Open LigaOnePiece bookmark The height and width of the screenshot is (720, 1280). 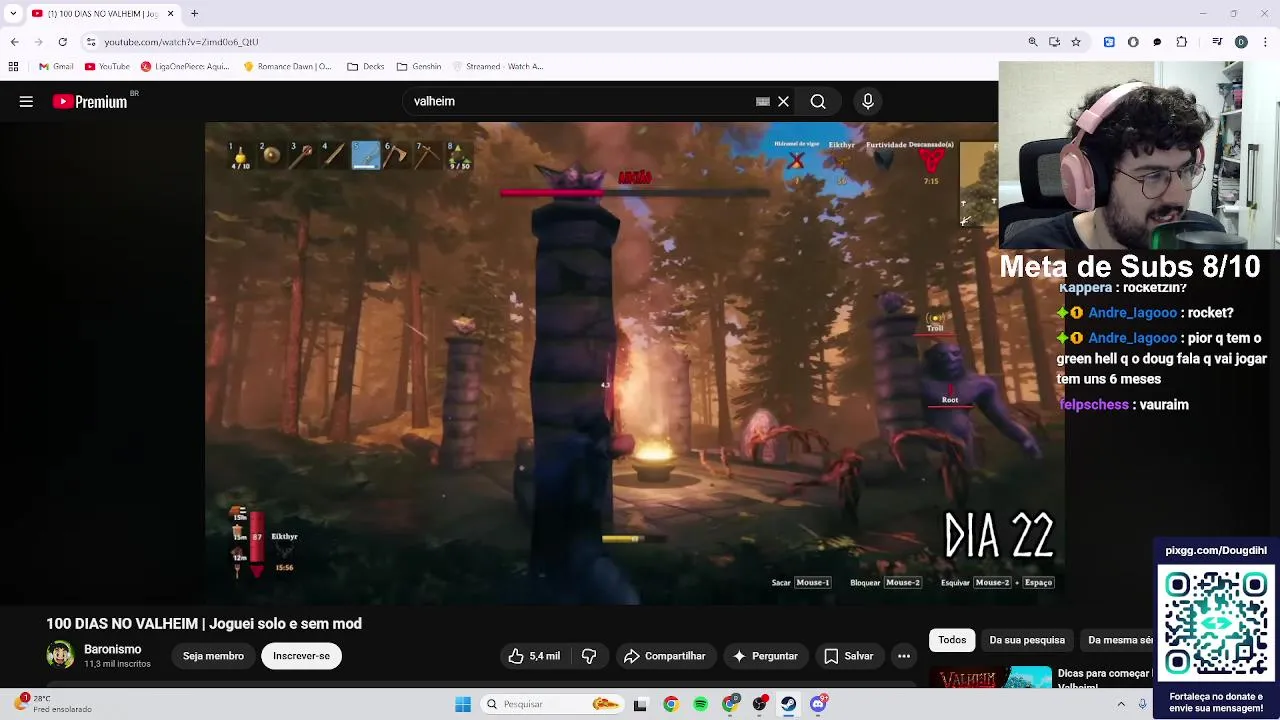(x=185, y=66)
